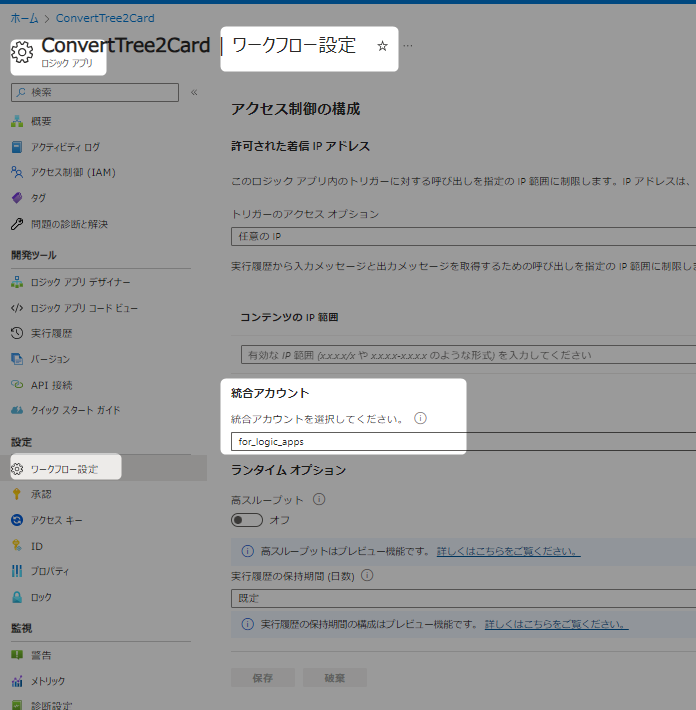Screen dimensions: 696x710
Task: Select the ロック sidebar label
Action: coord(41,597)
